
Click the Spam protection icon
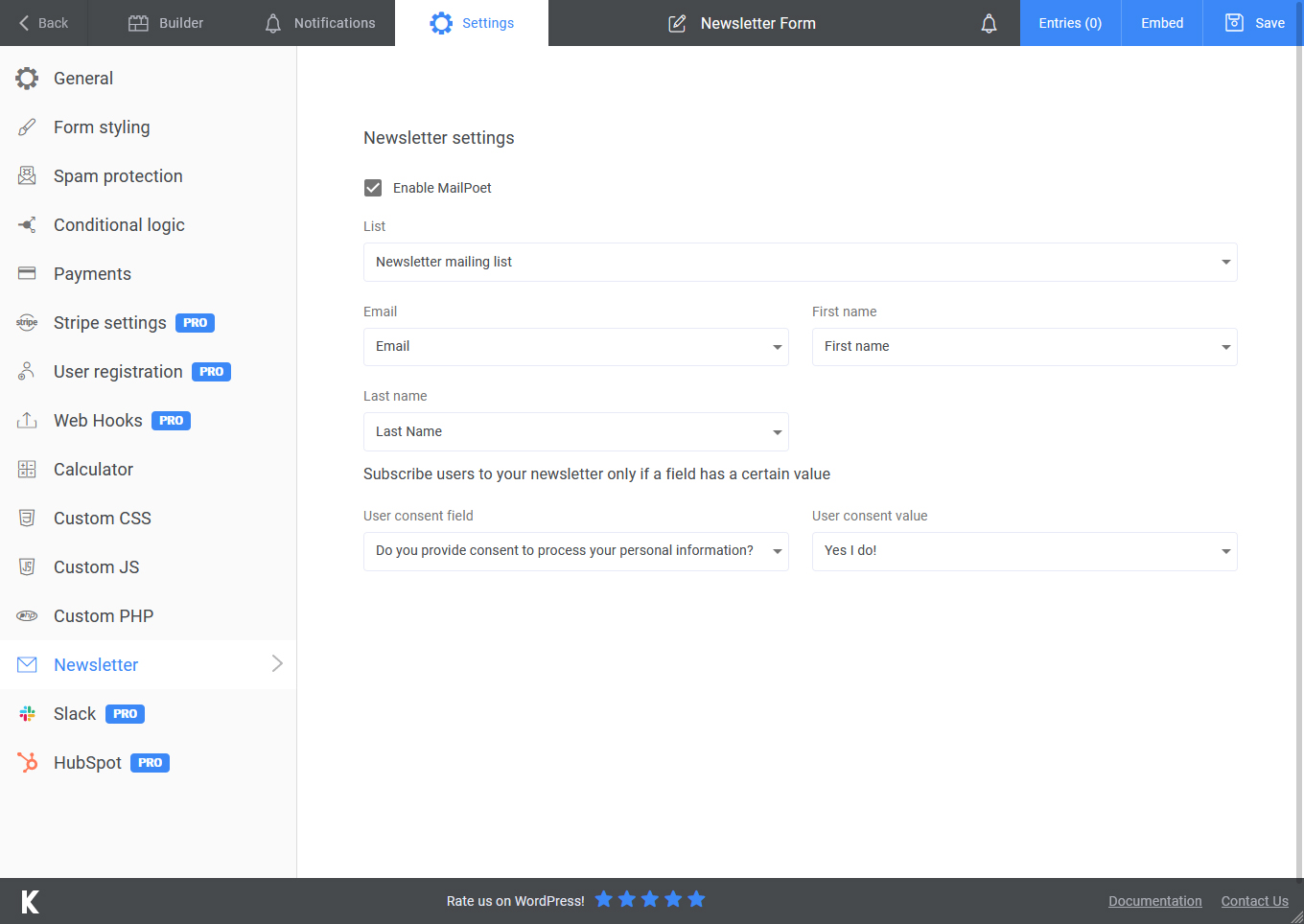pyautogui.click(x=27, y=176)
